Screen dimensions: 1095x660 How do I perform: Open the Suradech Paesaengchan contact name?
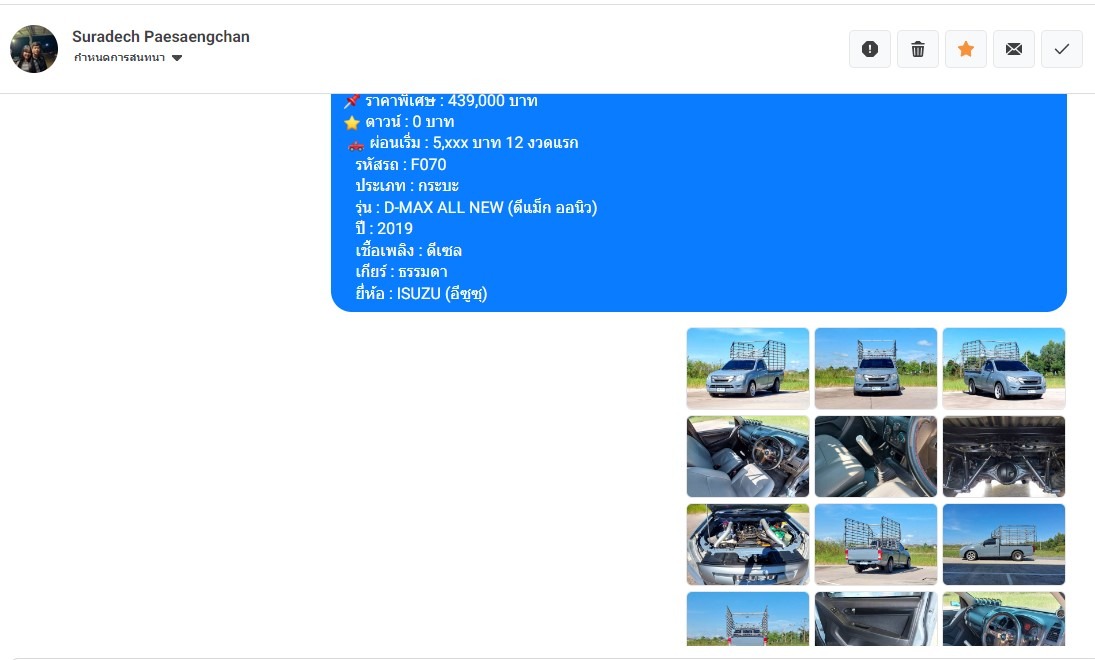[x=161, y=36]
